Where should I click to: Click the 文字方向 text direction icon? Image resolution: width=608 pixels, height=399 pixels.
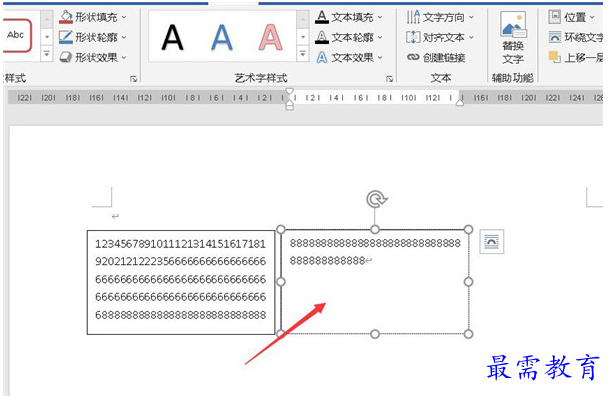pos(413,17)
